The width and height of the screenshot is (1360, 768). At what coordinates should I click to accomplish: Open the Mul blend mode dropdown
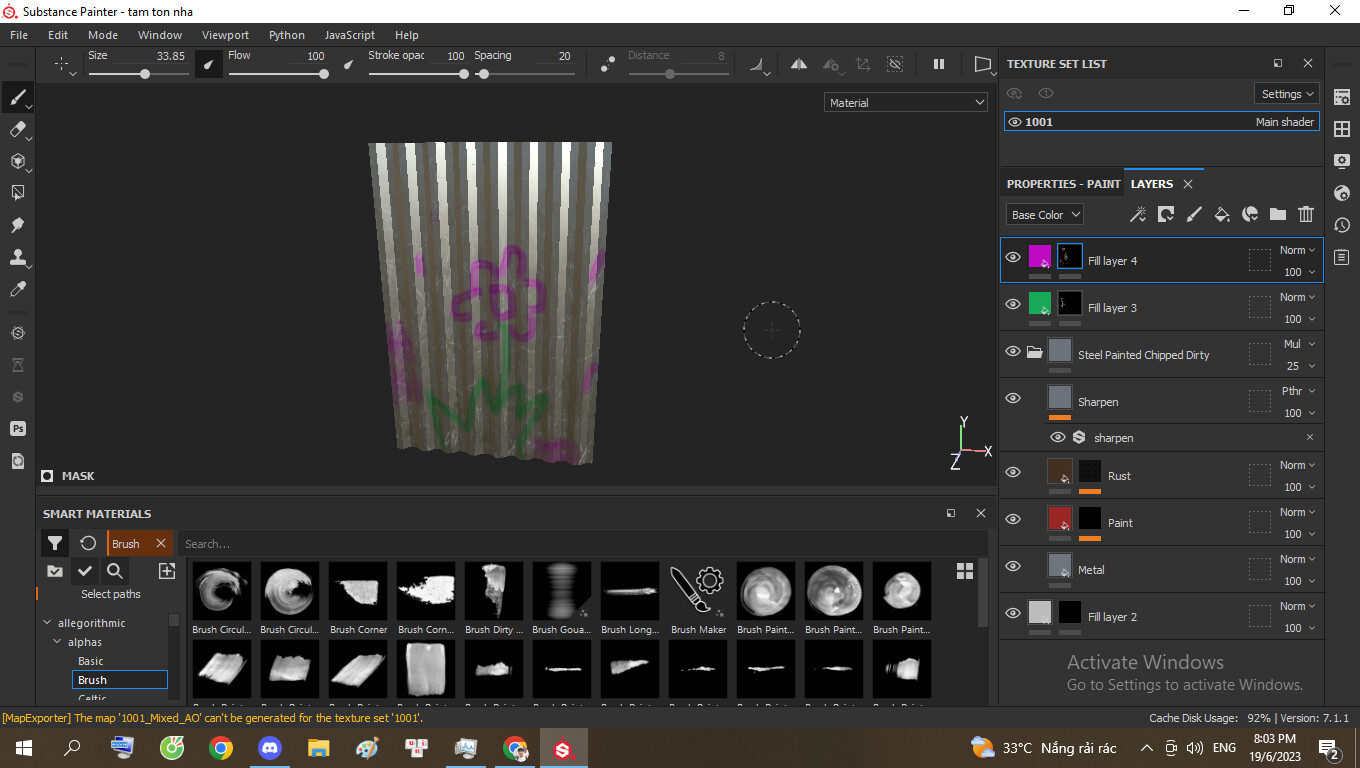coord(1298,344)
